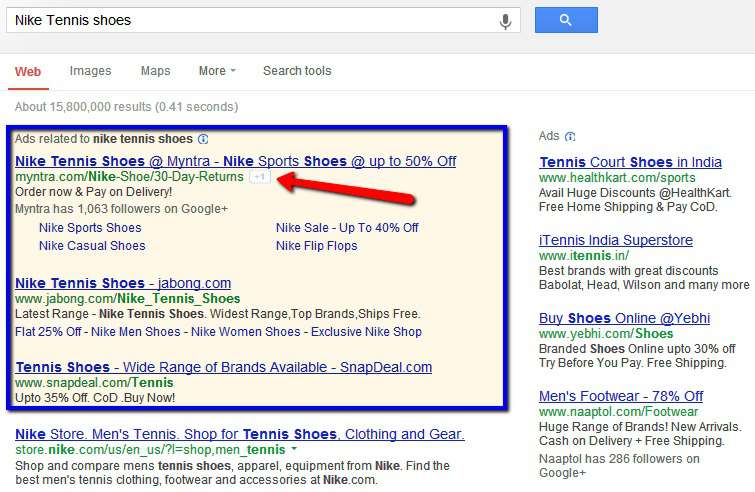The width and height of the screenshot is (755, 492).
Task: Click the blue magnifier search button
Action: click(x=566, y=20)
